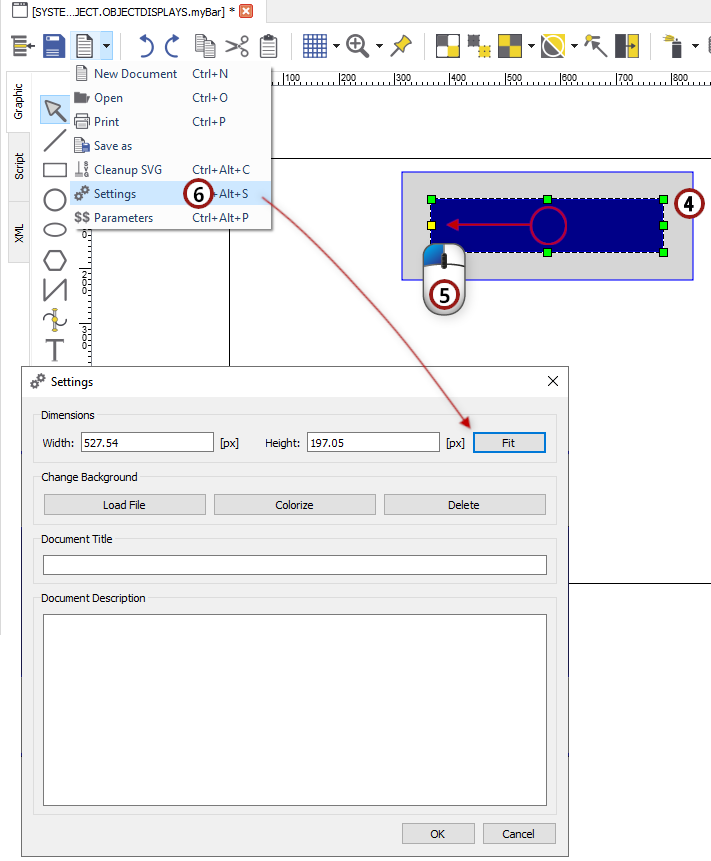Select the Line drawing tool
Screen dimensions: 711x861
pyautogui.click(x=55, y=140)
